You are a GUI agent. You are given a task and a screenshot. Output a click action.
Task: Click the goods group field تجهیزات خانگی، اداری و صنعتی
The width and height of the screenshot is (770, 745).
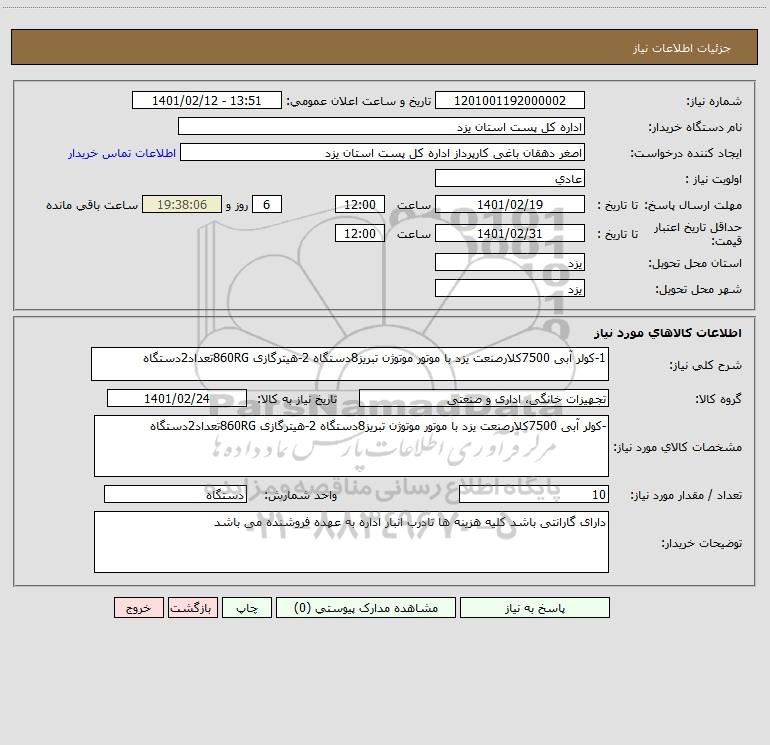click(x=484, y=398)
